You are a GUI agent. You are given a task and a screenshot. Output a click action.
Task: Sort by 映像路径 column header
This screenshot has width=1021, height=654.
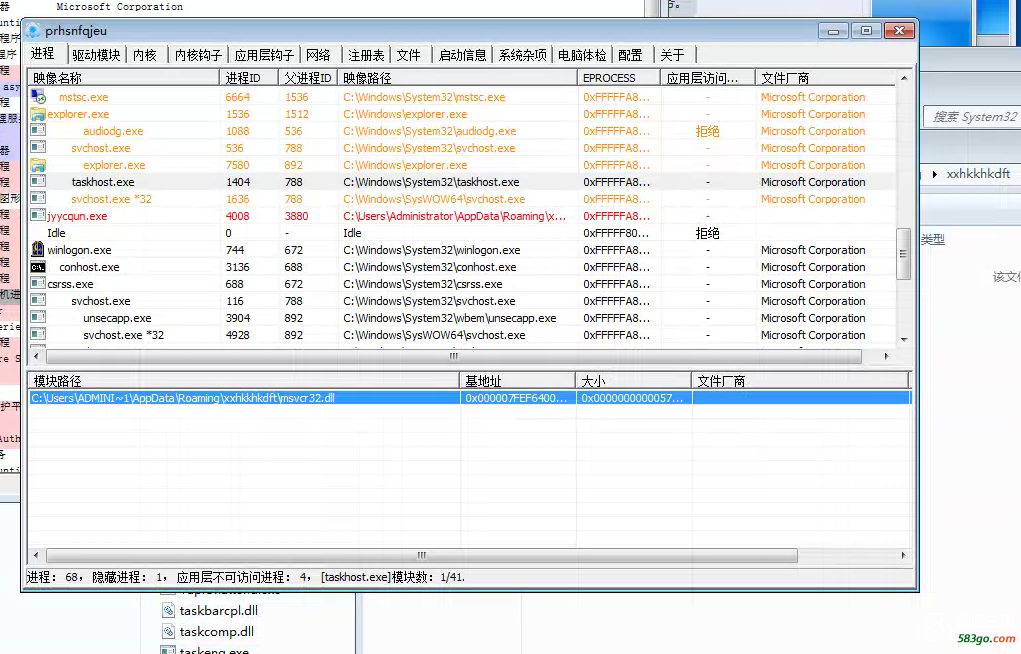(x=457, y=78)
